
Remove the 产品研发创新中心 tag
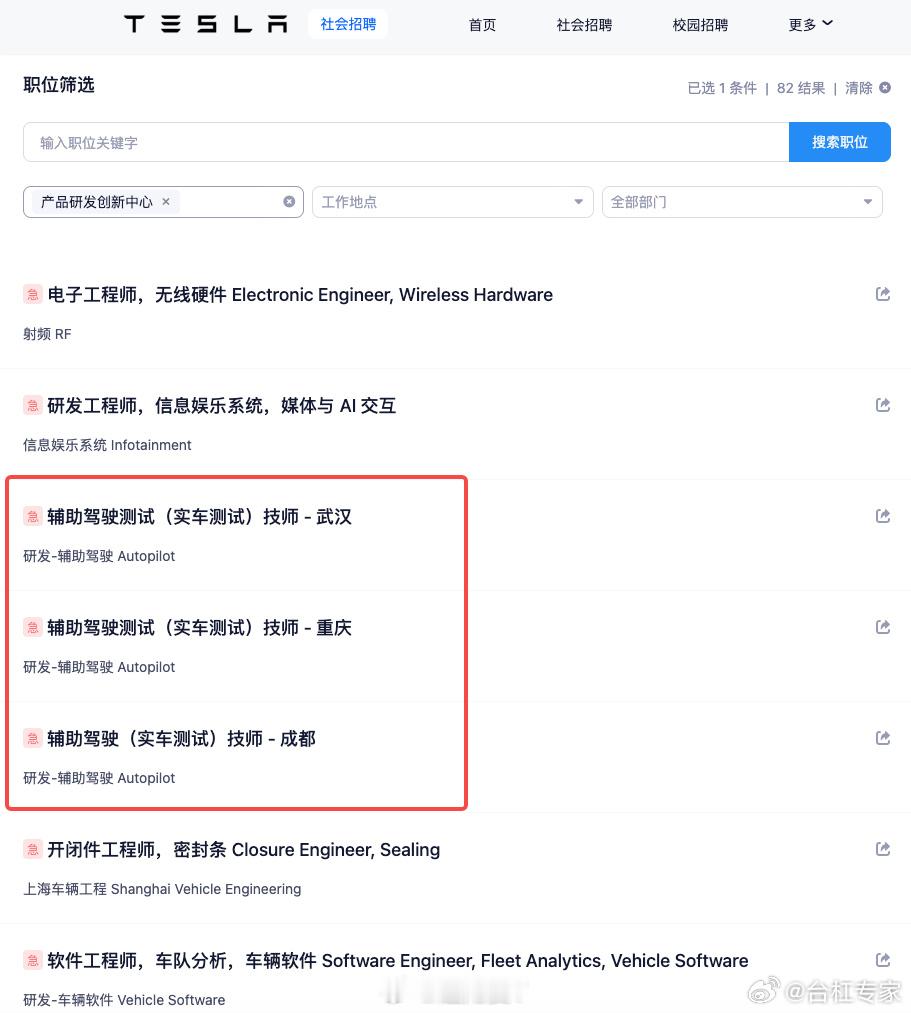pyautogui.click(x=166, y=202)
